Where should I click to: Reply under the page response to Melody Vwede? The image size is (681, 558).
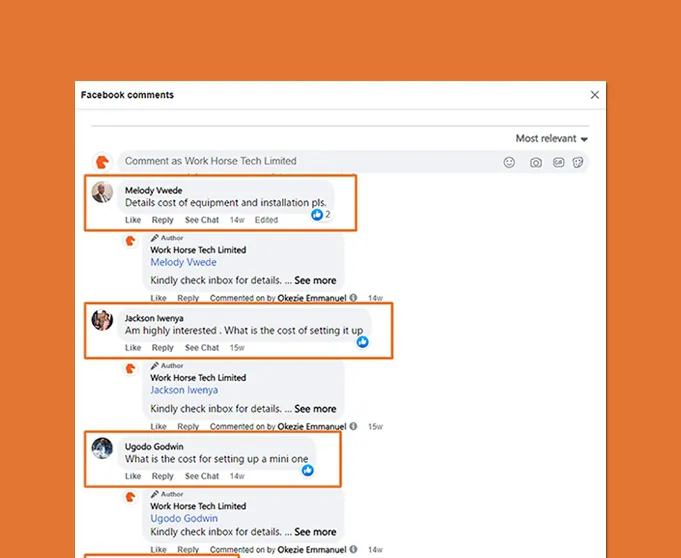(188, 298)
